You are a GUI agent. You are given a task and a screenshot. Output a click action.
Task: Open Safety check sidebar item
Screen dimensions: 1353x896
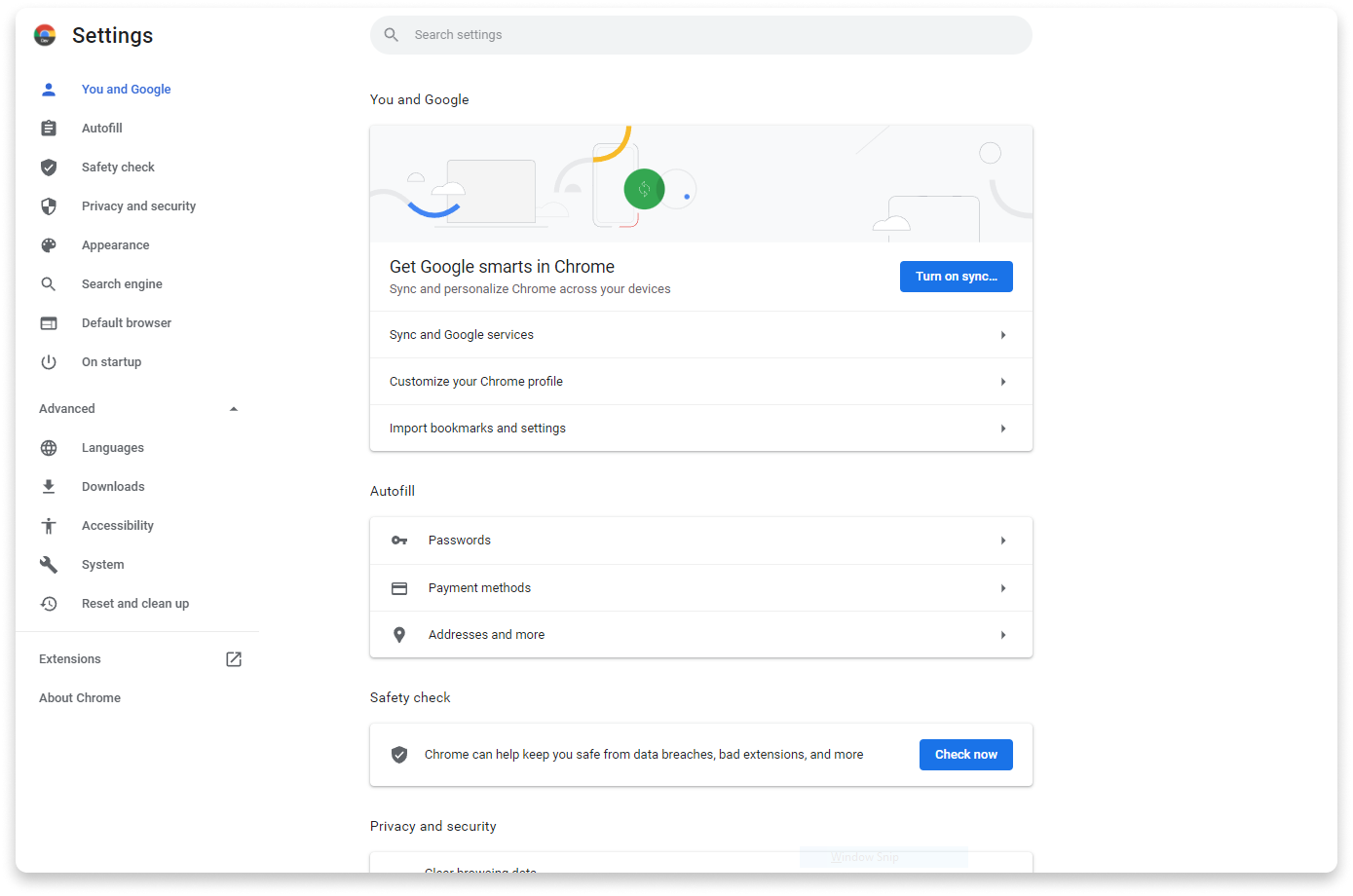[118, 168]
